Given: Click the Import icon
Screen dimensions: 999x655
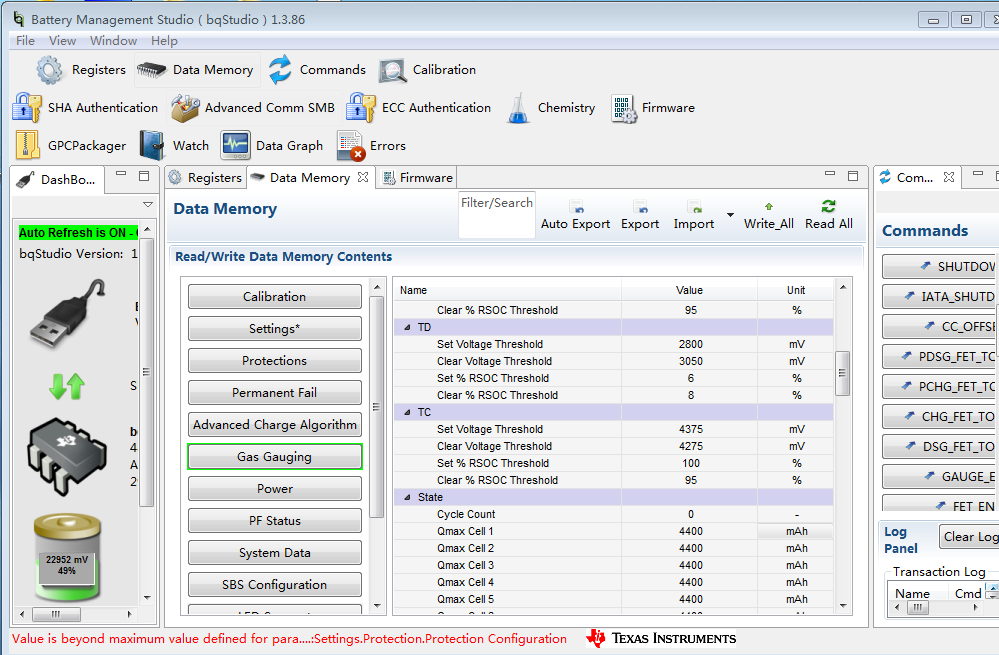Looking at the screenshot, I should click(694, 207).
